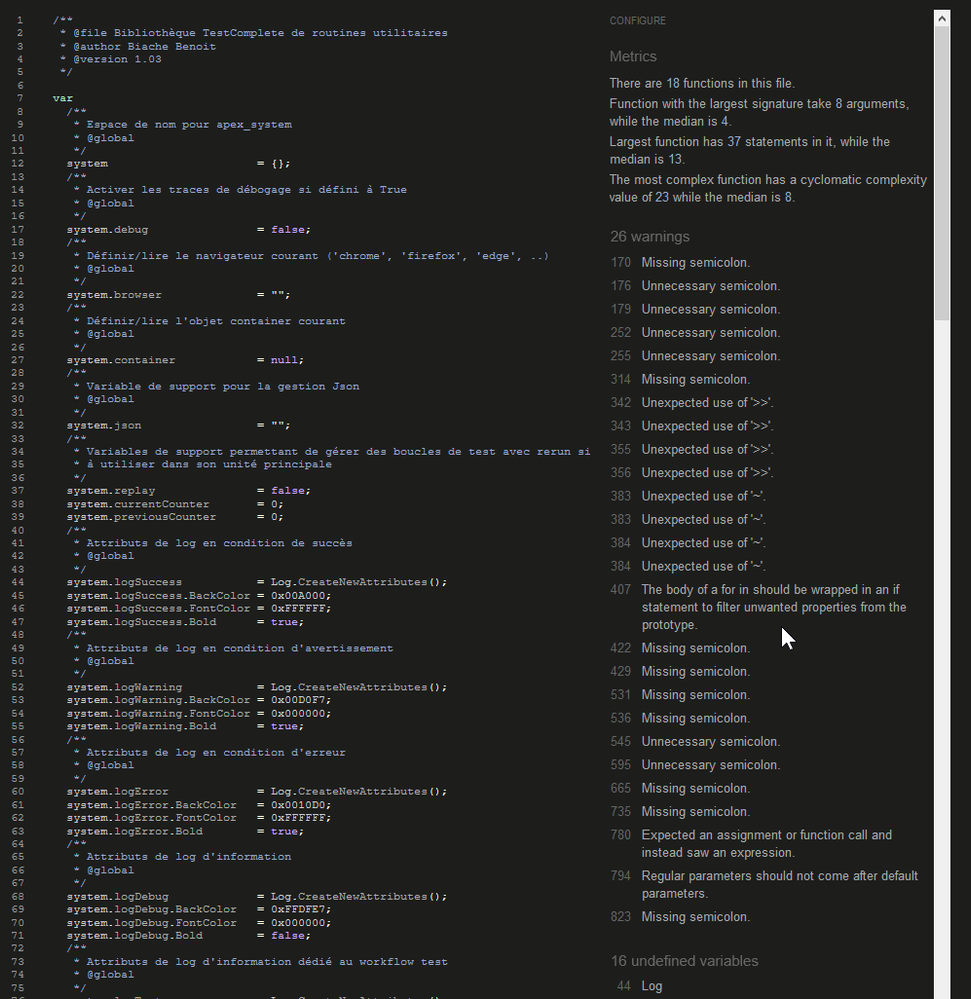Viewport: 971px width, 999px height.
Task: Click the 26 warnings heading
Action: [650, 237]
